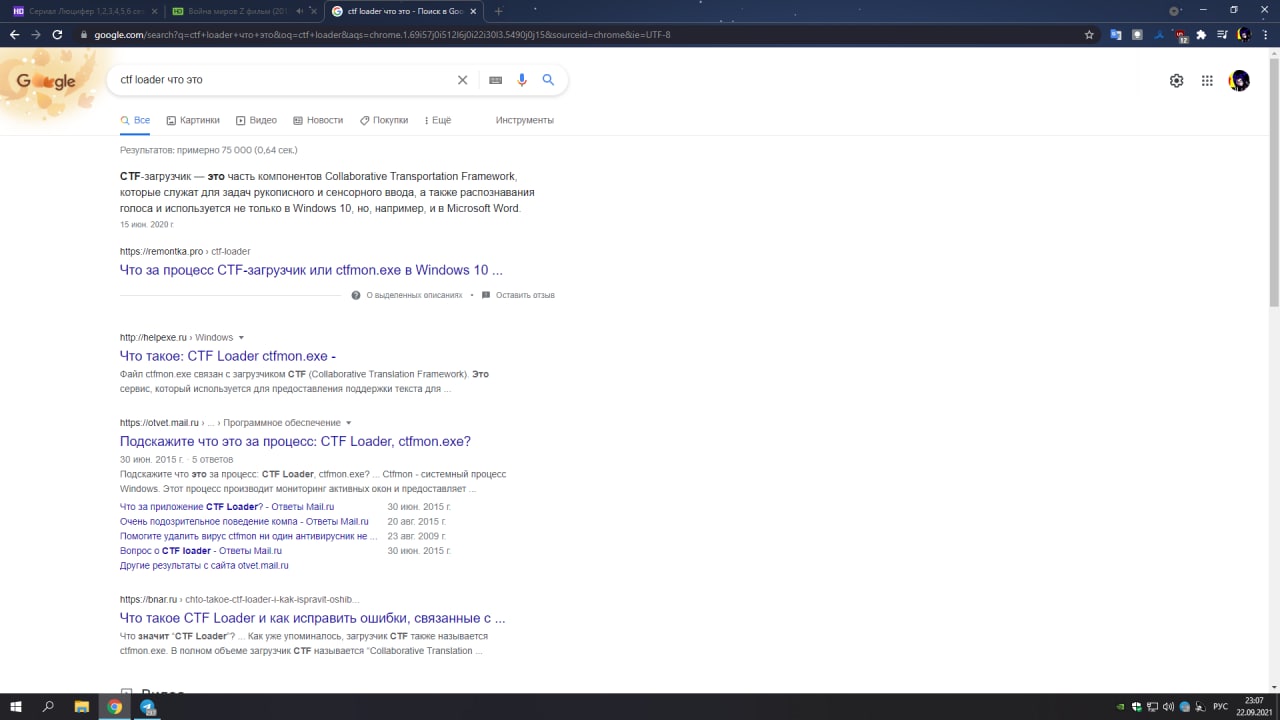The height and width of the screenshot is (720, 1280).
Task: Click the browser forward arrow
Action: [36, 34]
